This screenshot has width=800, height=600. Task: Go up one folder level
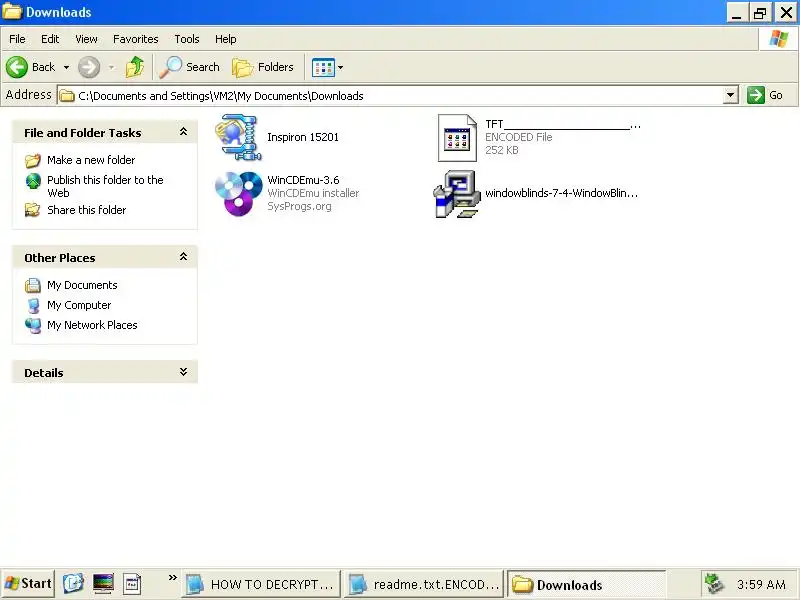pos(135,67)
